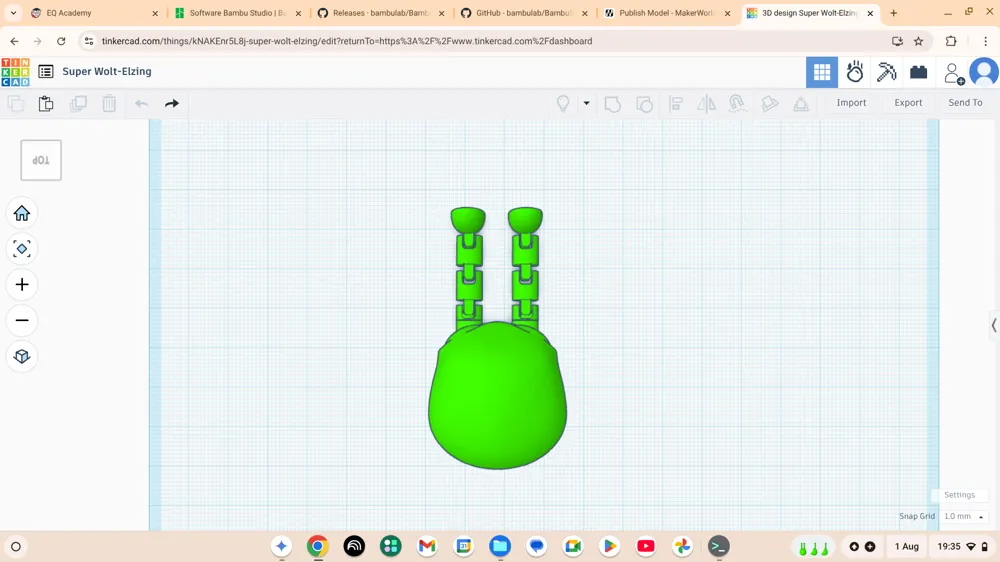
Task: Open the tab search dropdown arrow
Action: [13, 13]
